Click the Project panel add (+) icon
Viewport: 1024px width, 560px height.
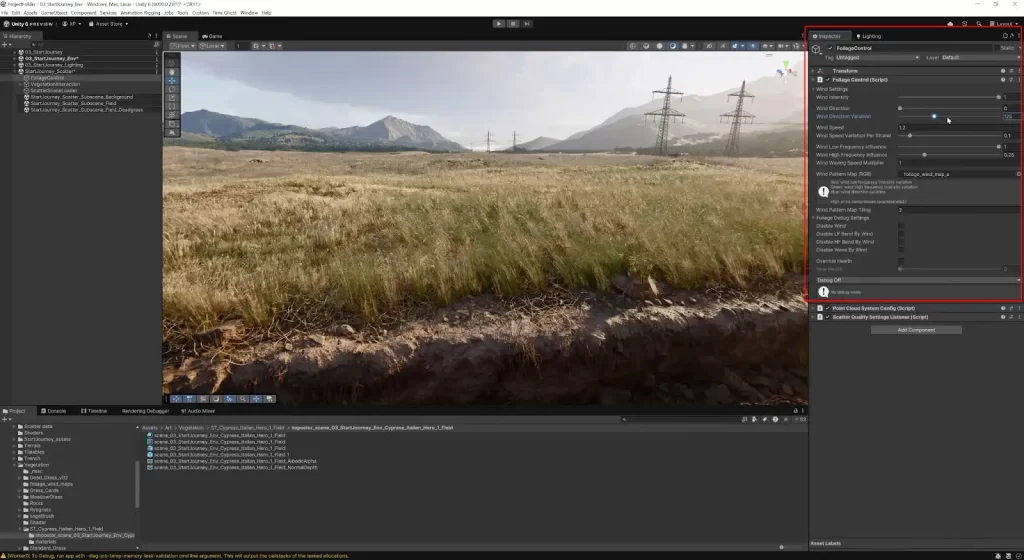pyautogui.click(x=6, y=420)
